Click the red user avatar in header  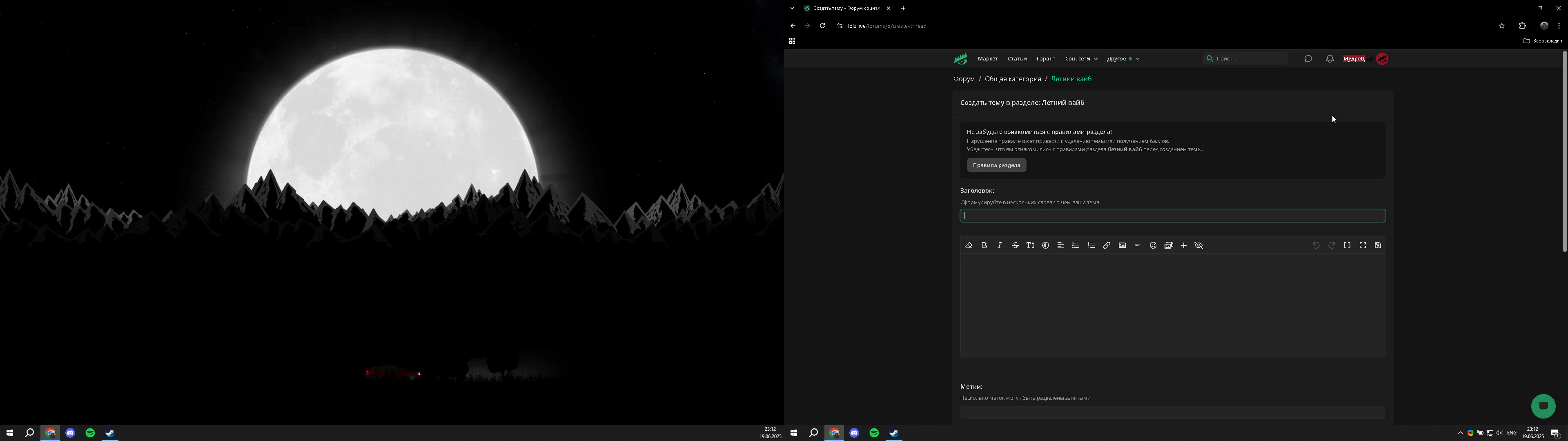click(x=1382, y=59)
